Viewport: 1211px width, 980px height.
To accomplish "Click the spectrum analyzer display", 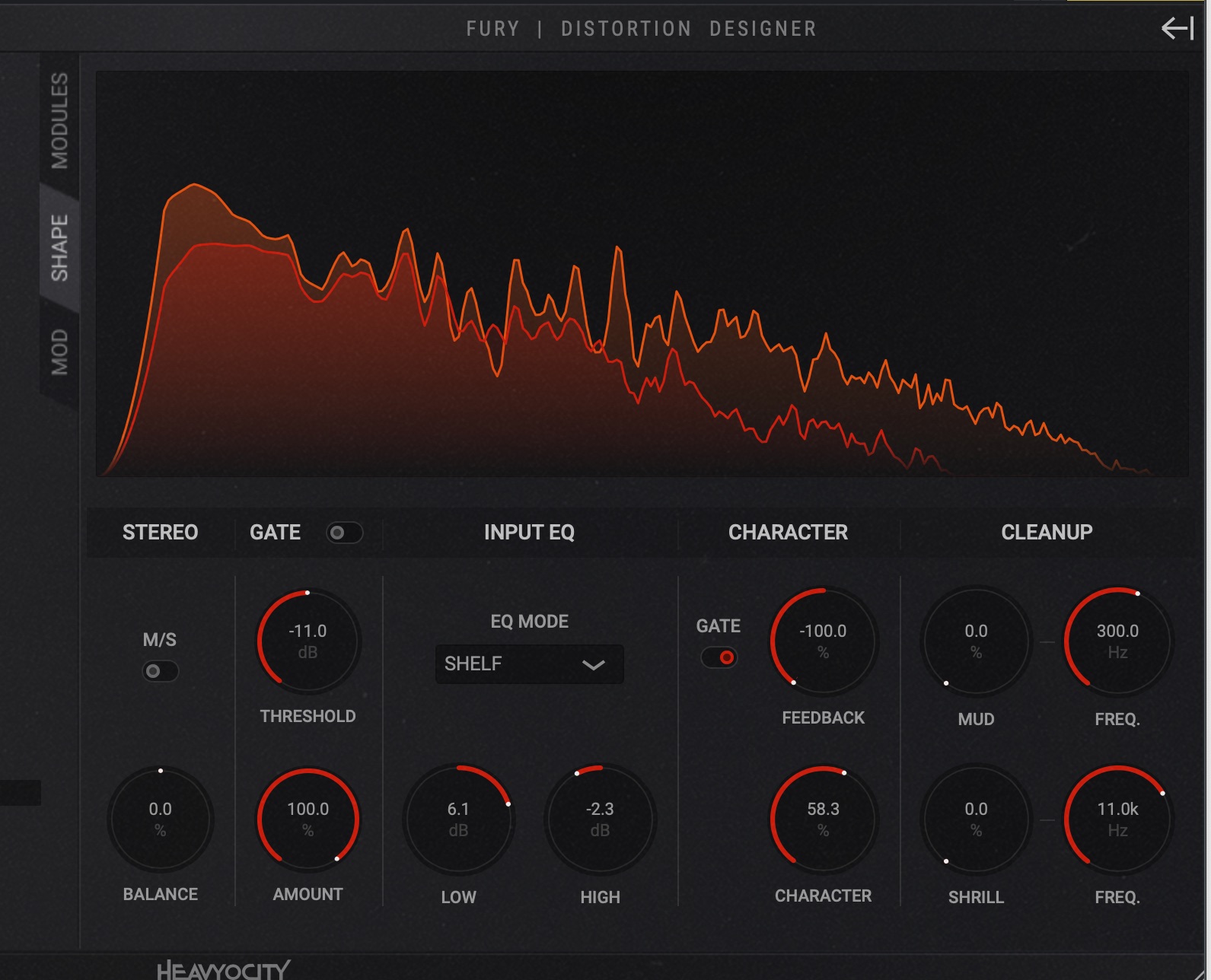I will pos(642,274).
